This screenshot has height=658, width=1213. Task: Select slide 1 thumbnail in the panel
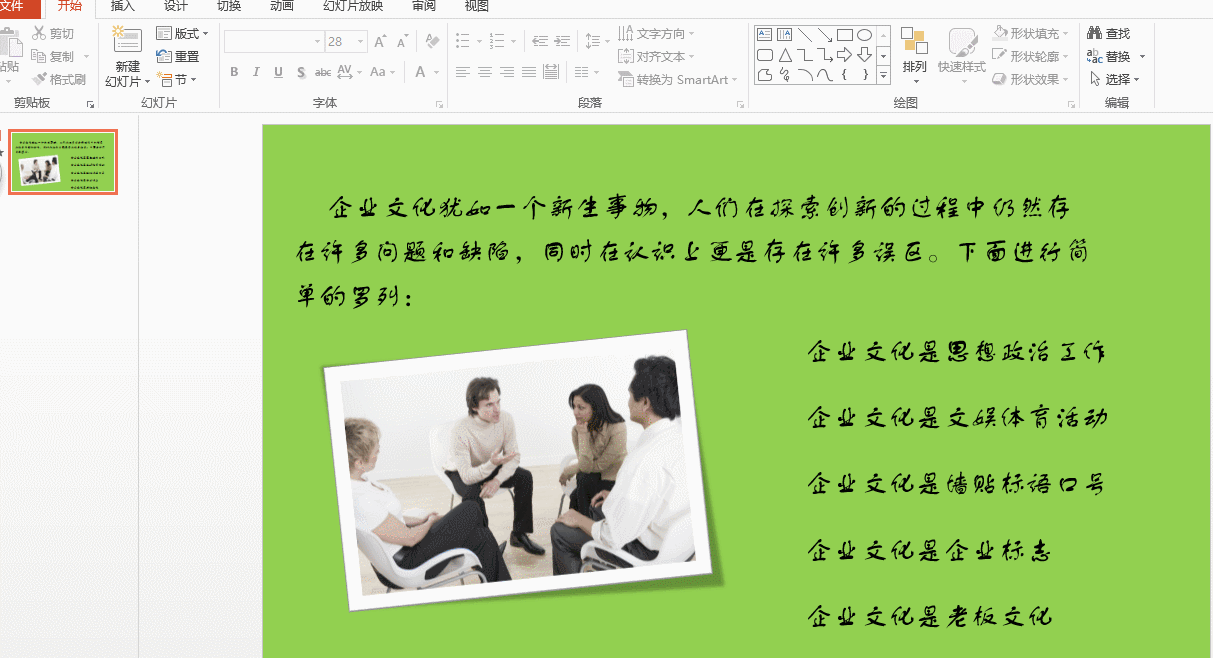point(62,161)
